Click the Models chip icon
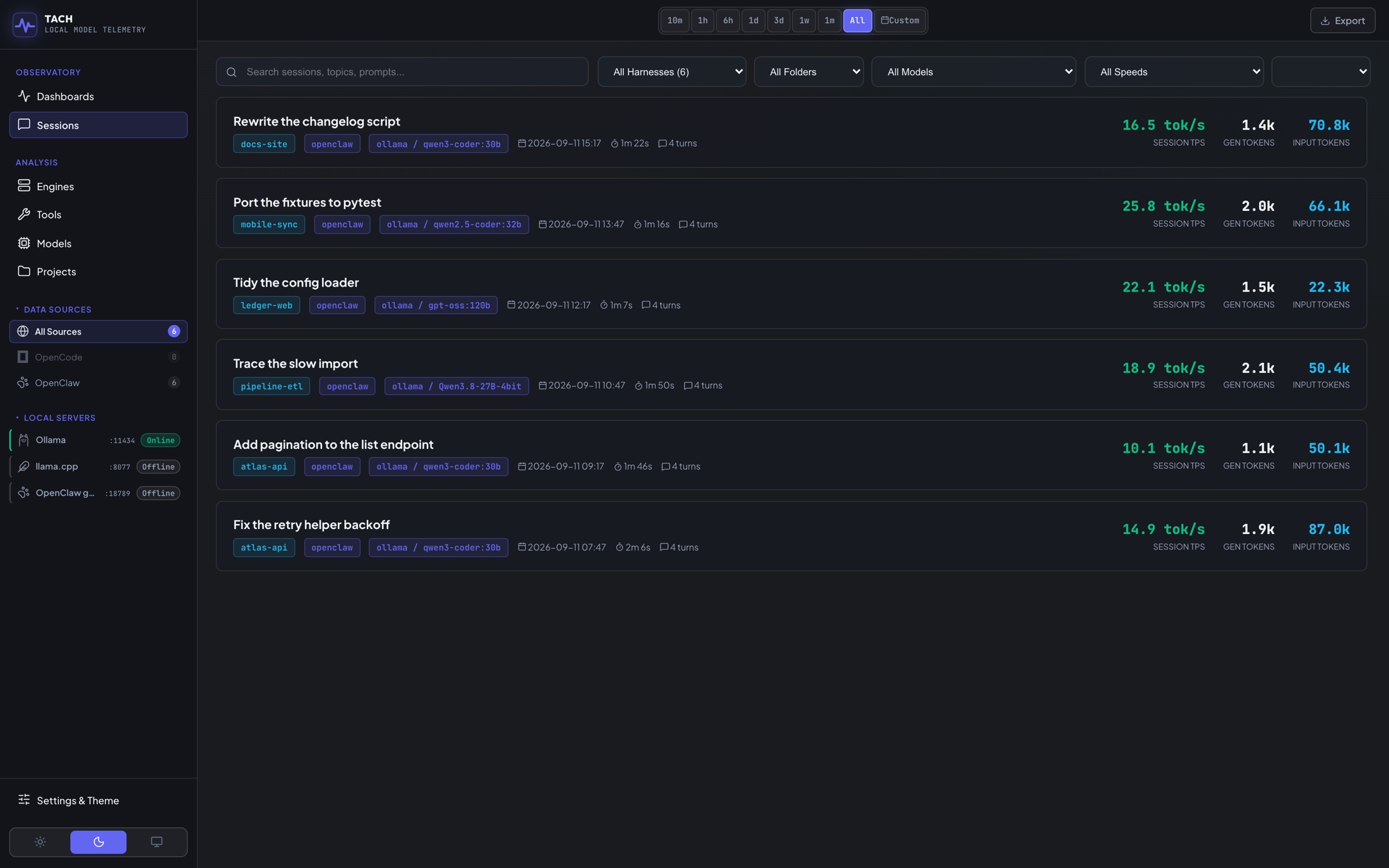The height and width of the screenshot is (868, 1389). click(24, 243)
